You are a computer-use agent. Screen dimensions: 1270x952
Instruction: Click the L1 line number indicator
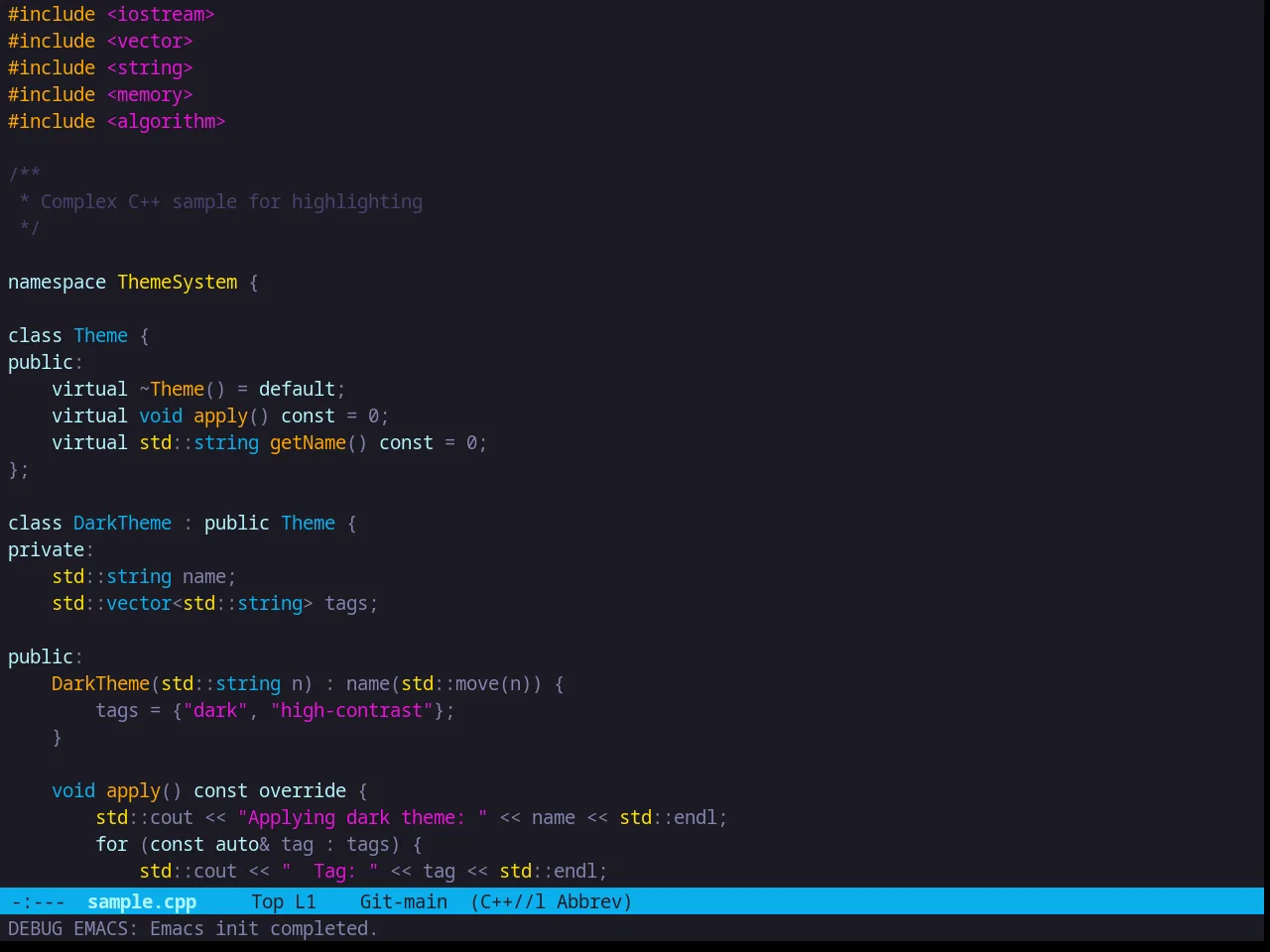306,901
